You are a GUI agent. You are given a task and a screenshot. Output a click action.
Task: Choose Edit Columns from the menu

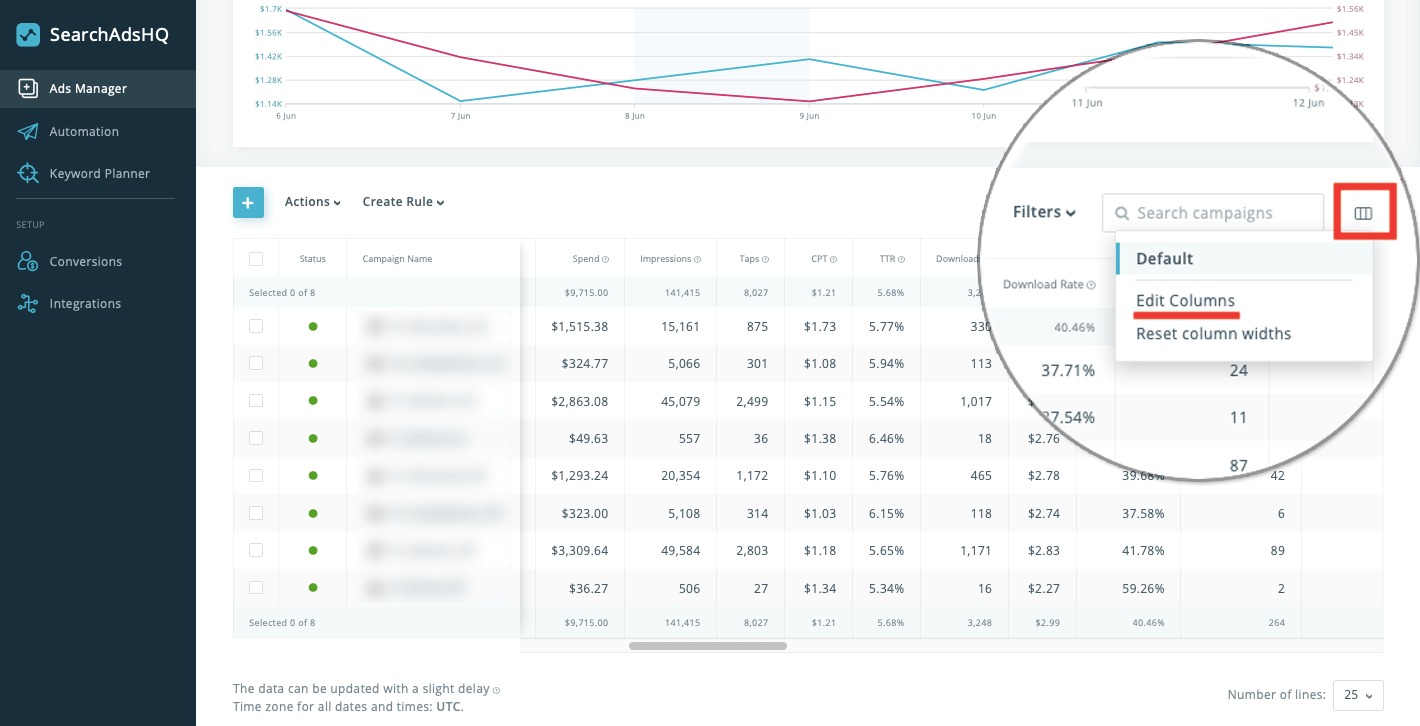point(1187,300)
